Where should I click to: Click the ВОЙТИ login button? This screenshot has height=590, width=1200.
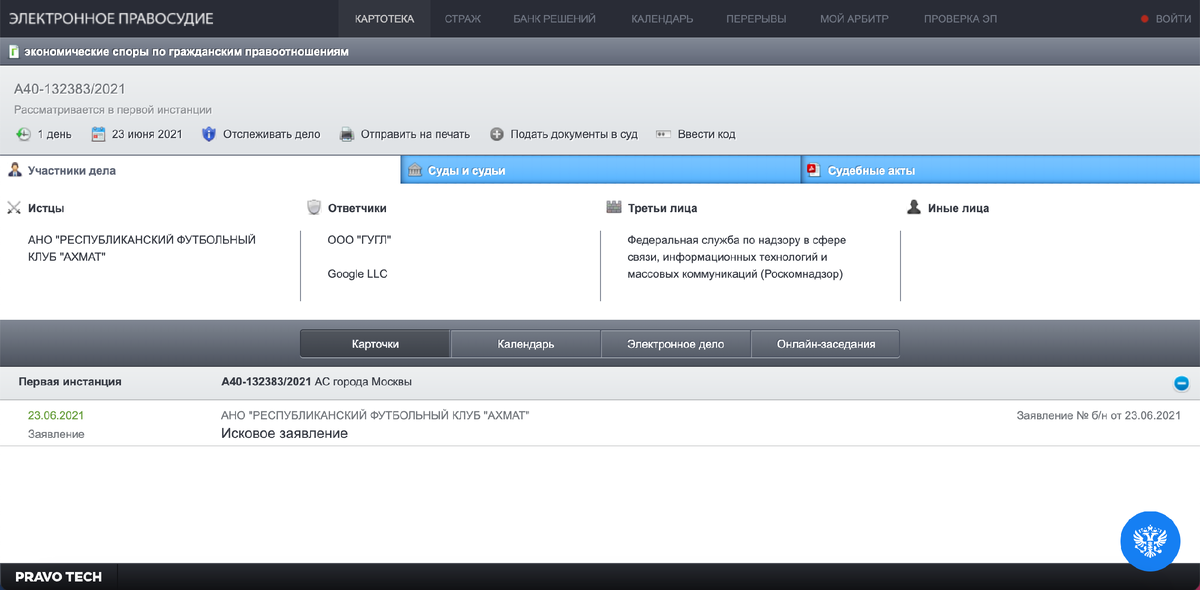1173,17
